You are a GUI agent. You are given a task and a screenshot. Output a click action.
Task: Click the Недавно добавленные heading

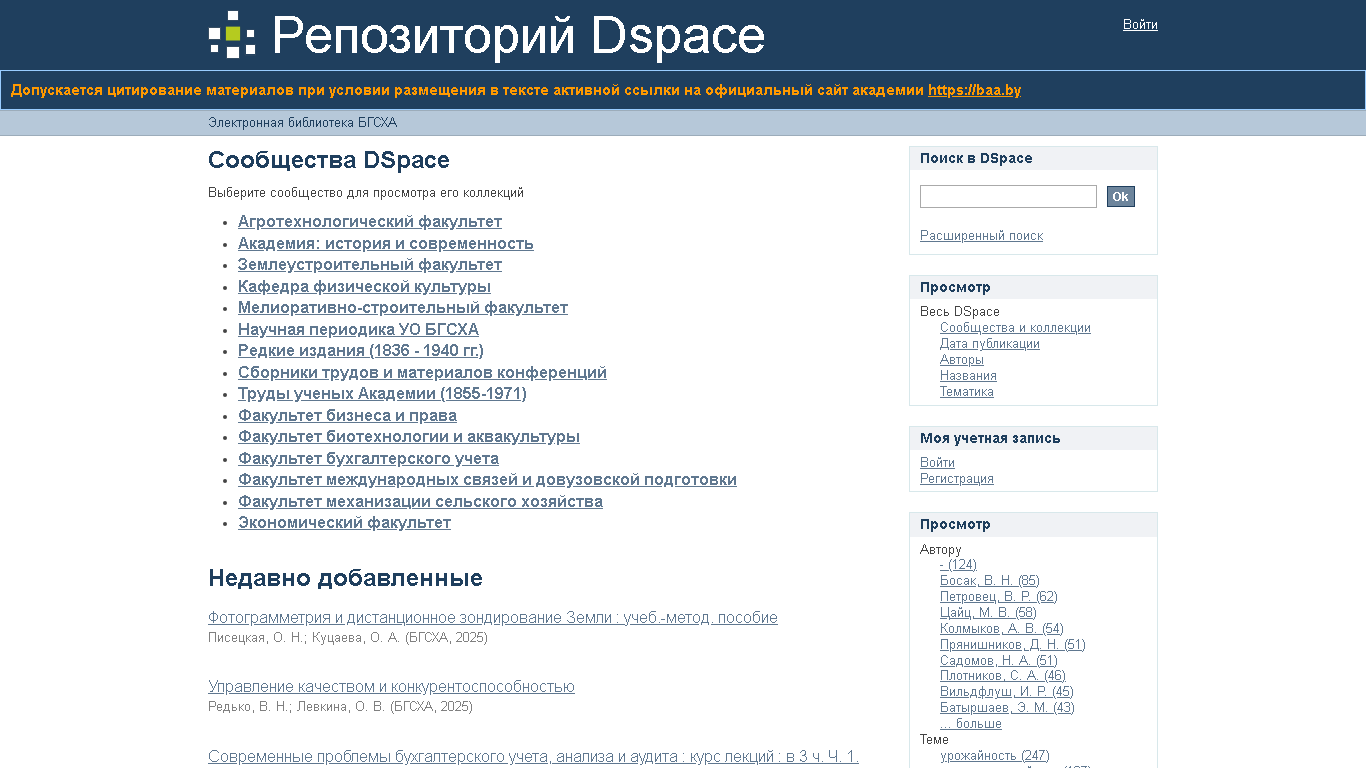click(345, 578)
